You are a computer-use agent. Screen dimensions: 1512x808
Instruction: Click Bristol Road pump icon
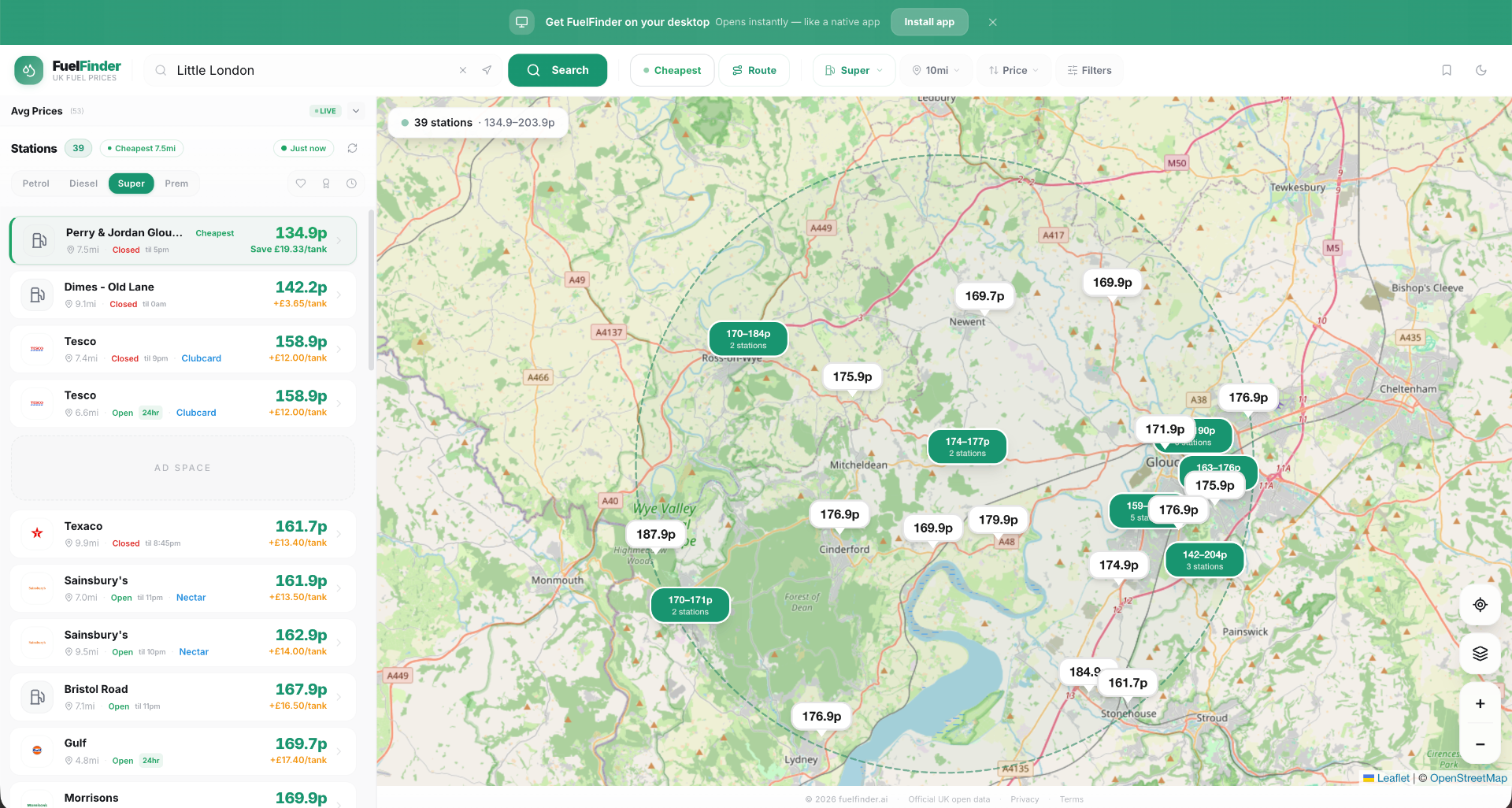coord(37,696)
